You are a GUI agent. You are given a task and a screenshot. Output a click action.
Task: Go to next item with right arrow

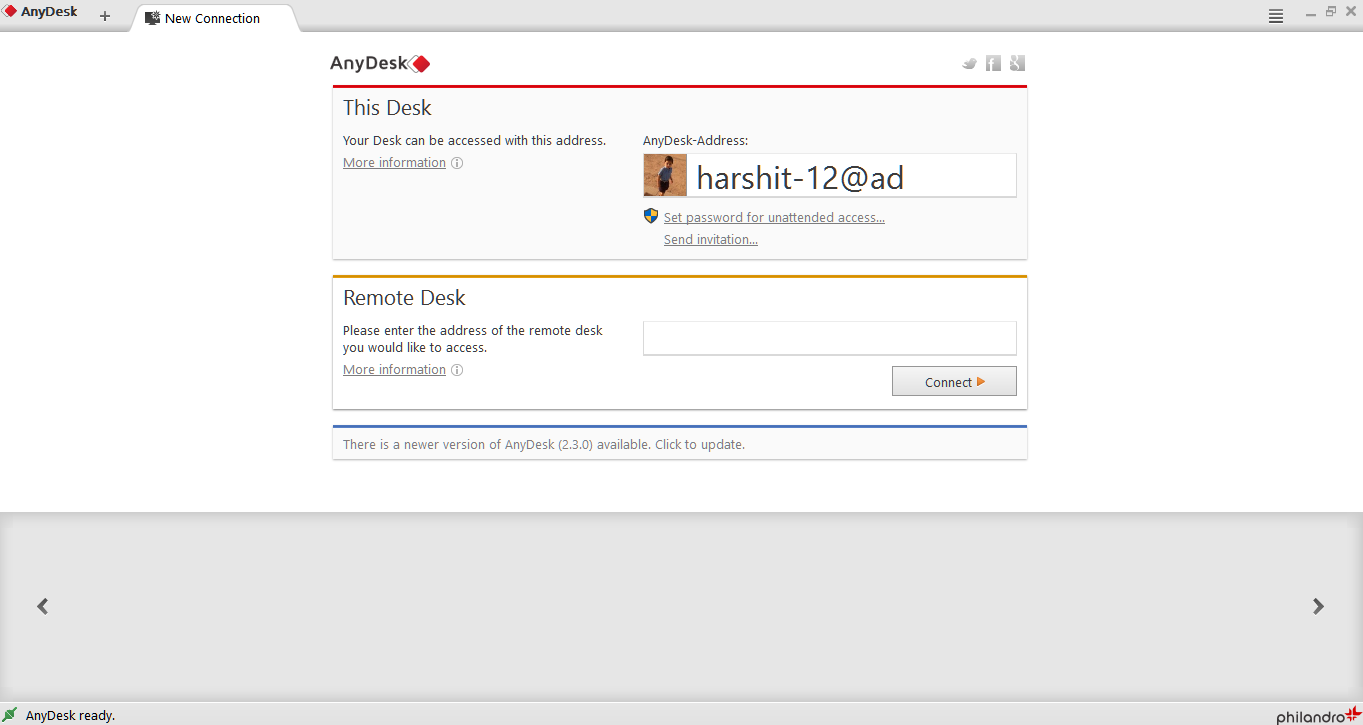[1318, 606]
